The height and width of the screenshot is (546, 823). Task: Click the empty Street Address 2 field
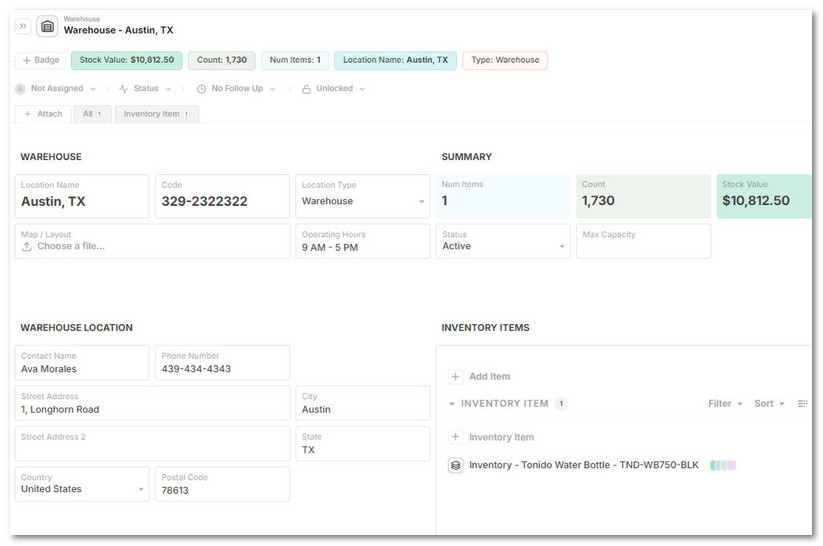(x=152, y=444)
